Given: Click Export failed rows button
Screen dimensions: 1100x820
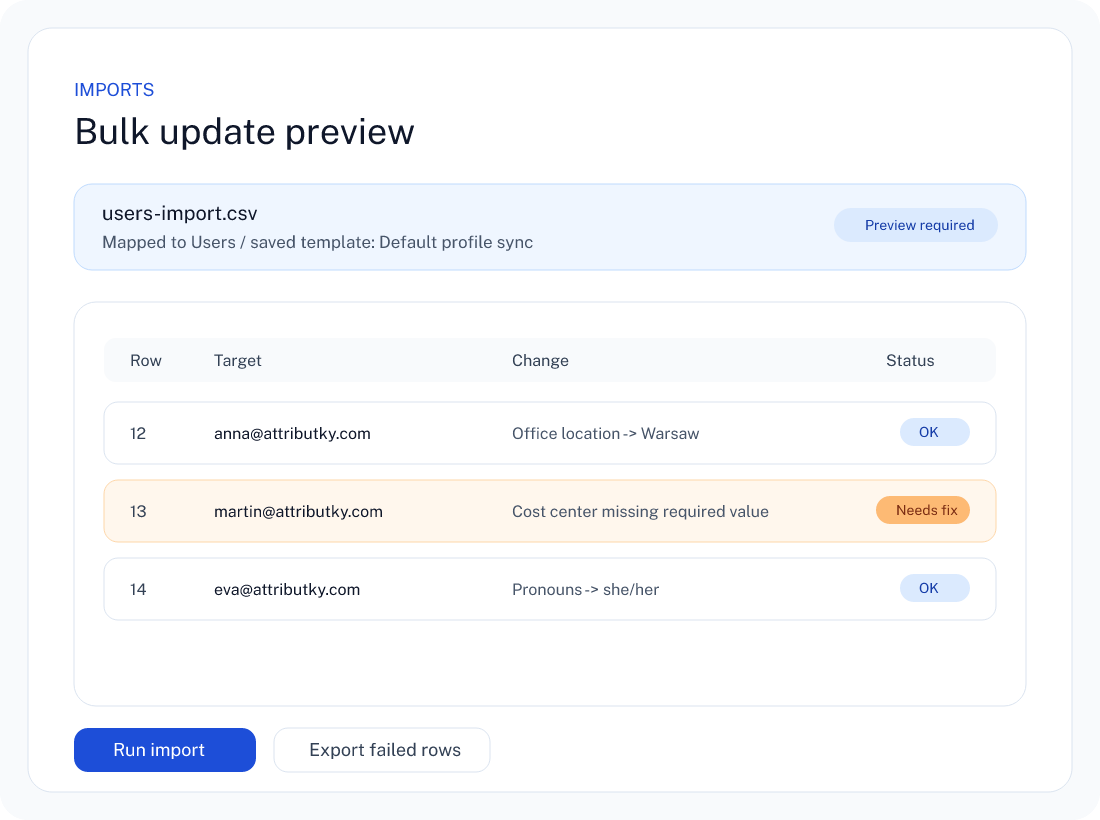Looking at the screenshot, I should (382, 750).
